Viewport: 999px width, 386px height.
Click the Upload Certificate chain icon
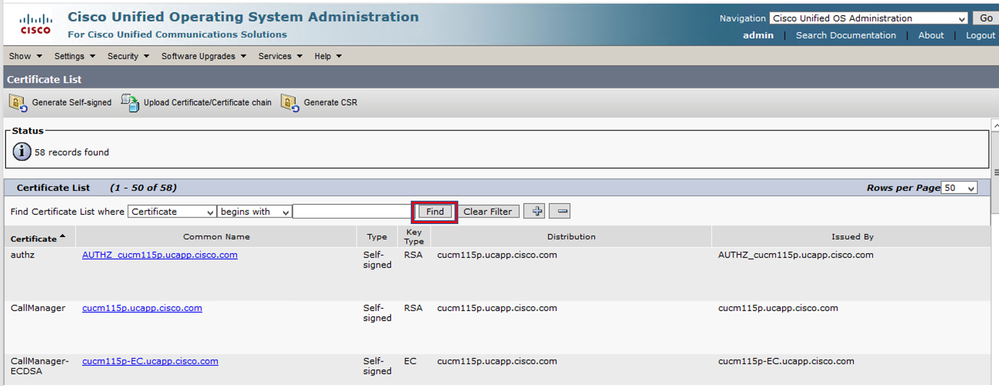(x=130, y=102)
